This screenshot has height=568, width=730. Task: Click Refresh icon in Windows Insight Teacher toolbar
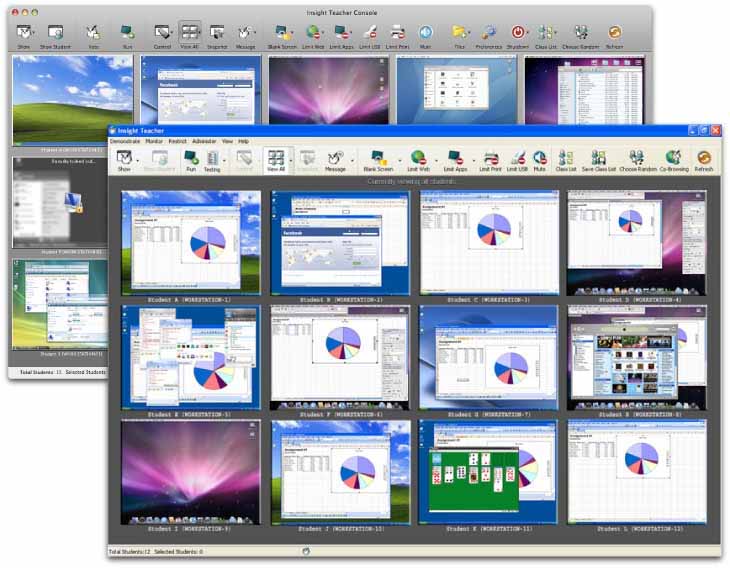pos(704,160)
